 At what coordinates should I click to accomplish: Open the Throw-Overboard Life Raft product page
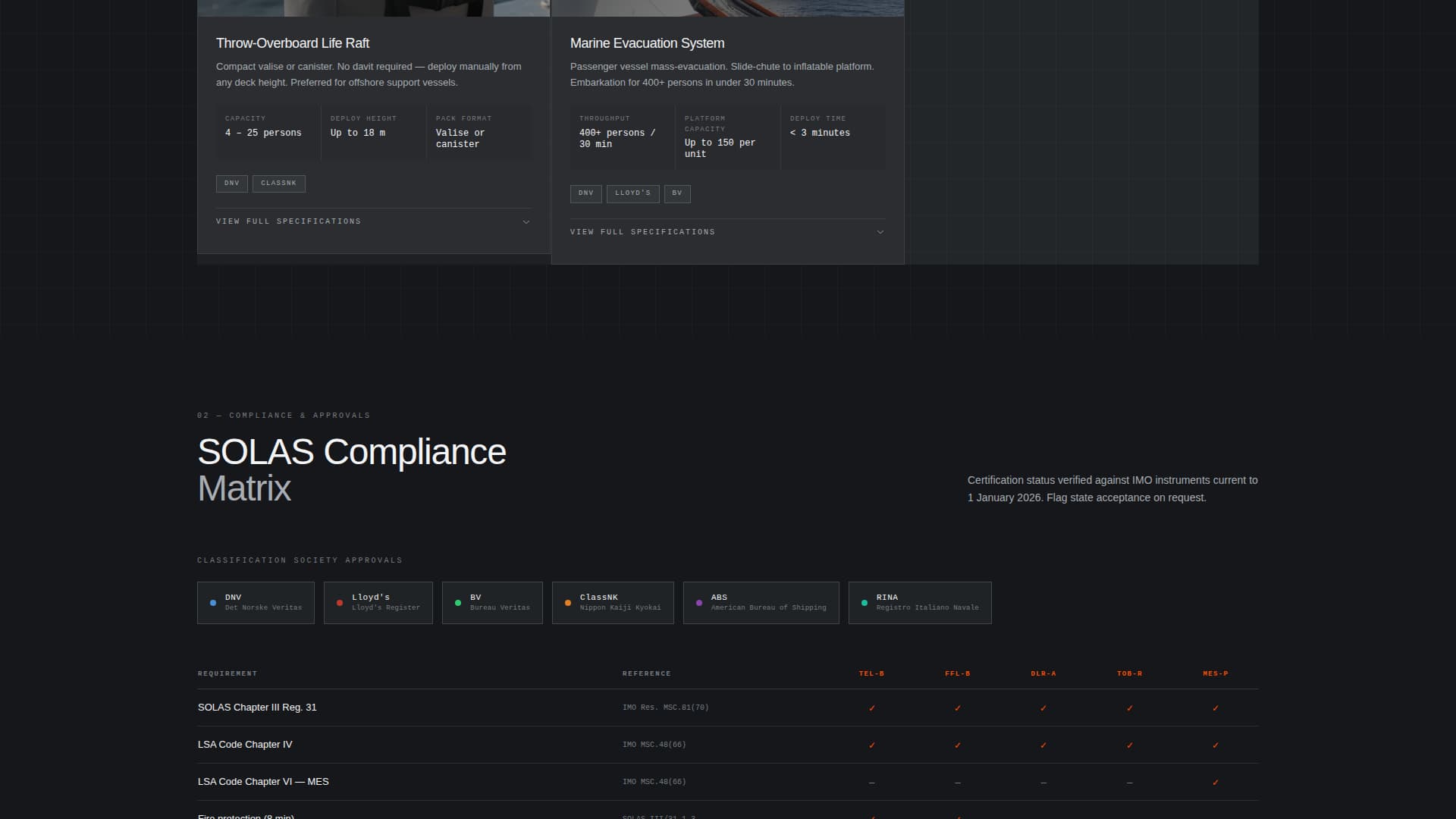(292, 43)
